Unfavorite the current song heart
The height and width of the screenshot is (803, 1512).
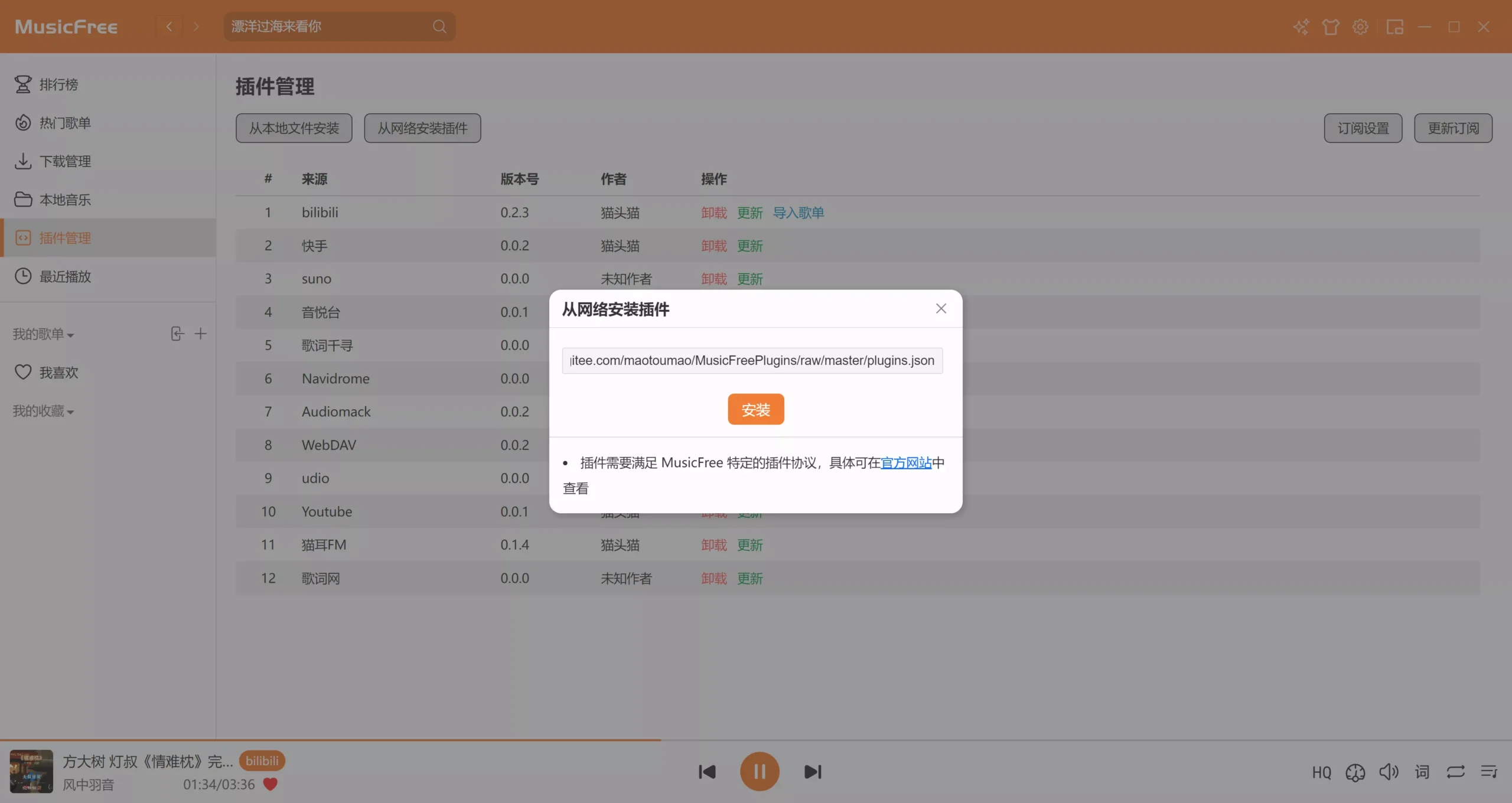[271, 784]
